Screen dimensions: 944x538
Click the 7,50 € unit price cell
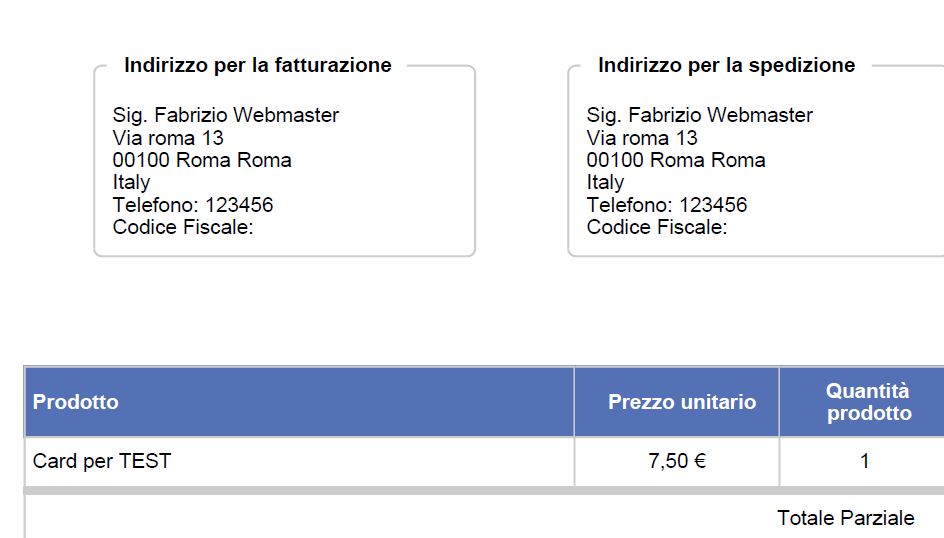tap(677, 461)
